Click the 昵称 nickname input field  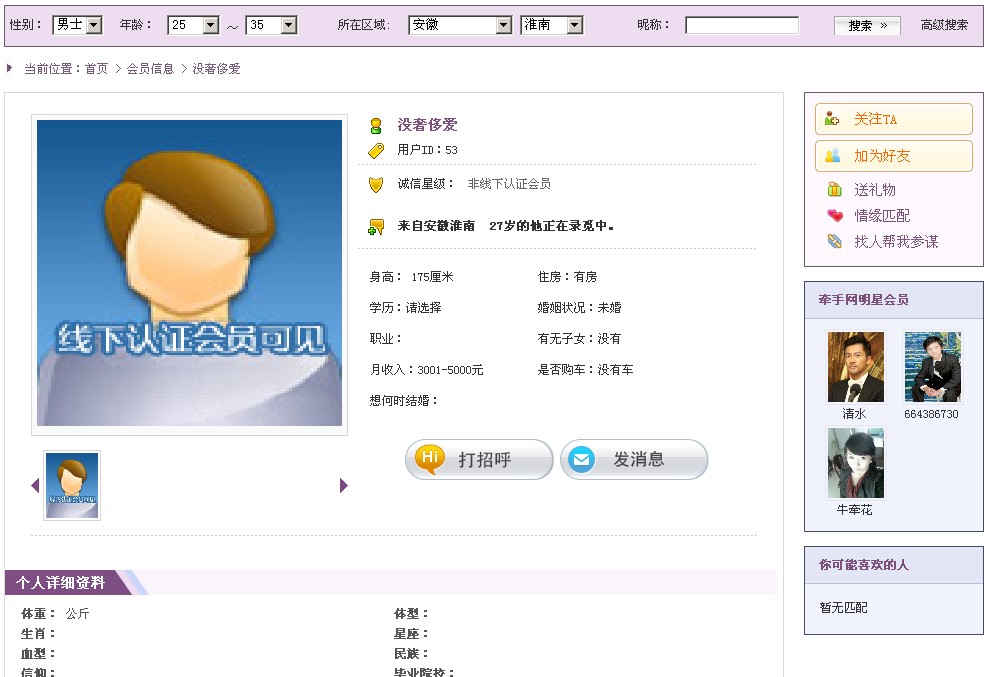point(742,25)
